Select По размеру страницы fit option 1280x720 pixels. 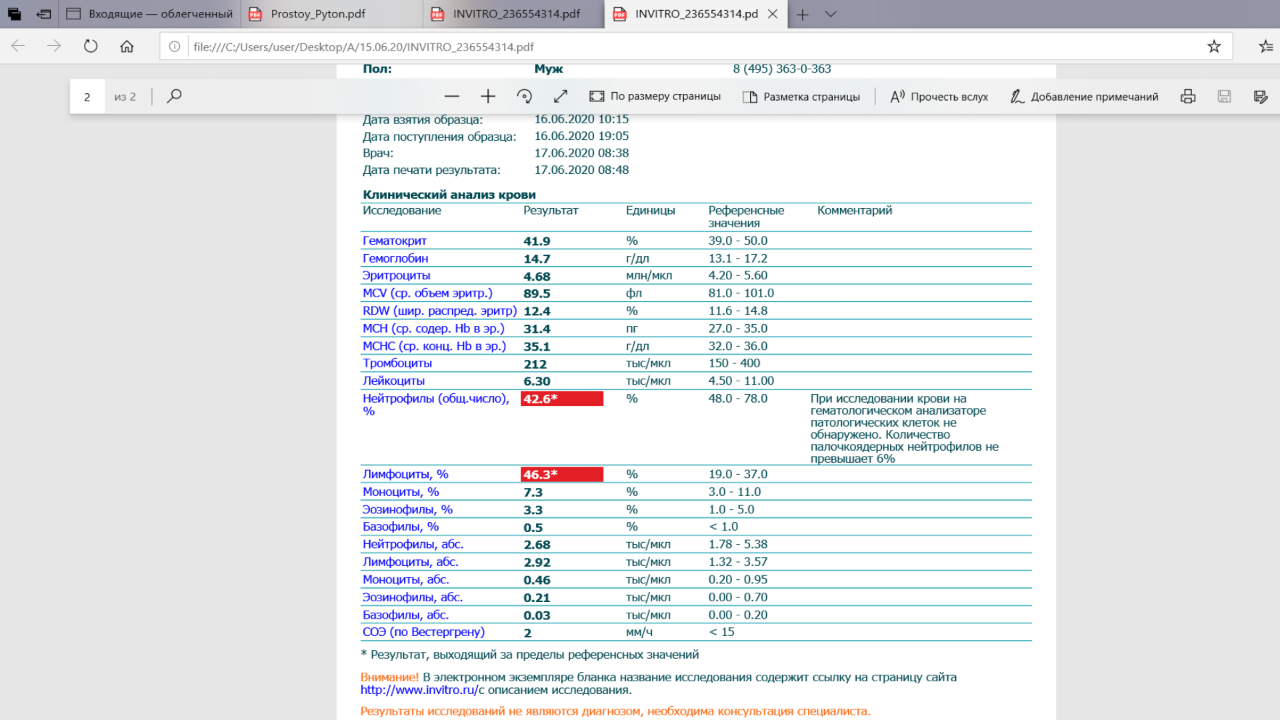(x=655, y=97)
